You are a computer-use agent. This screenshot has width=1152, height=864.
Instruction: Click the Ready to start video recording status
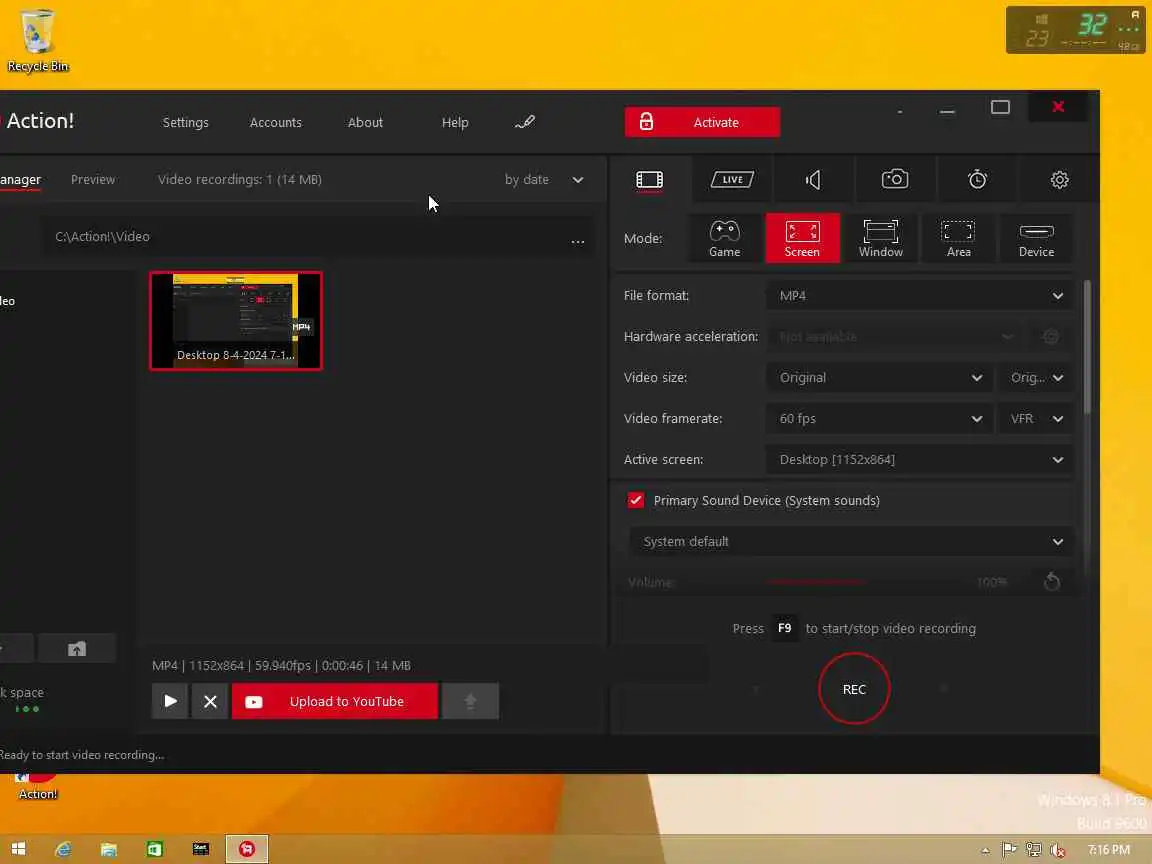82,755
